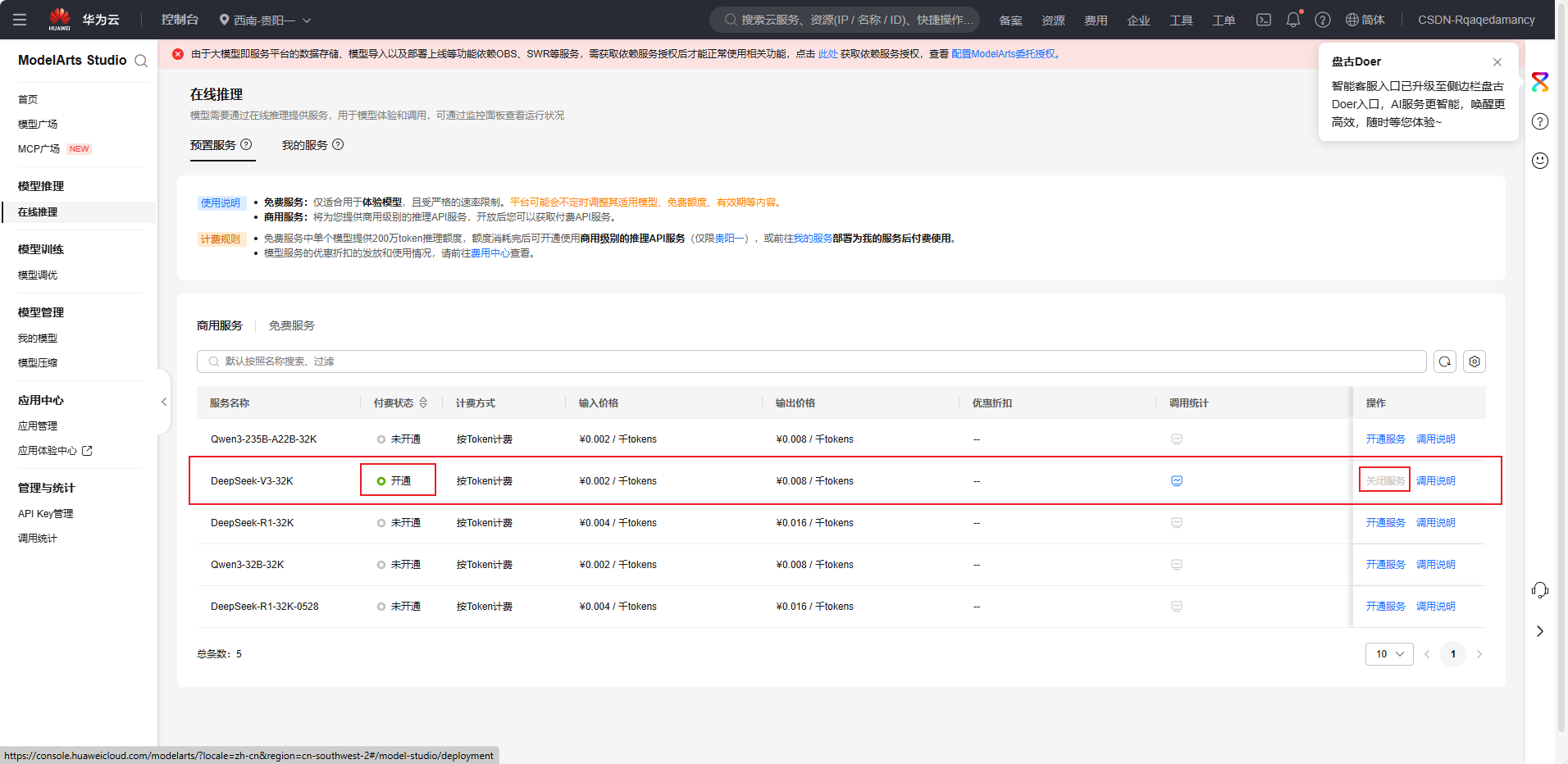This screenshot has width=1568, height=764.
Task: Refresh the service list table
Action: pos(1445,362)
